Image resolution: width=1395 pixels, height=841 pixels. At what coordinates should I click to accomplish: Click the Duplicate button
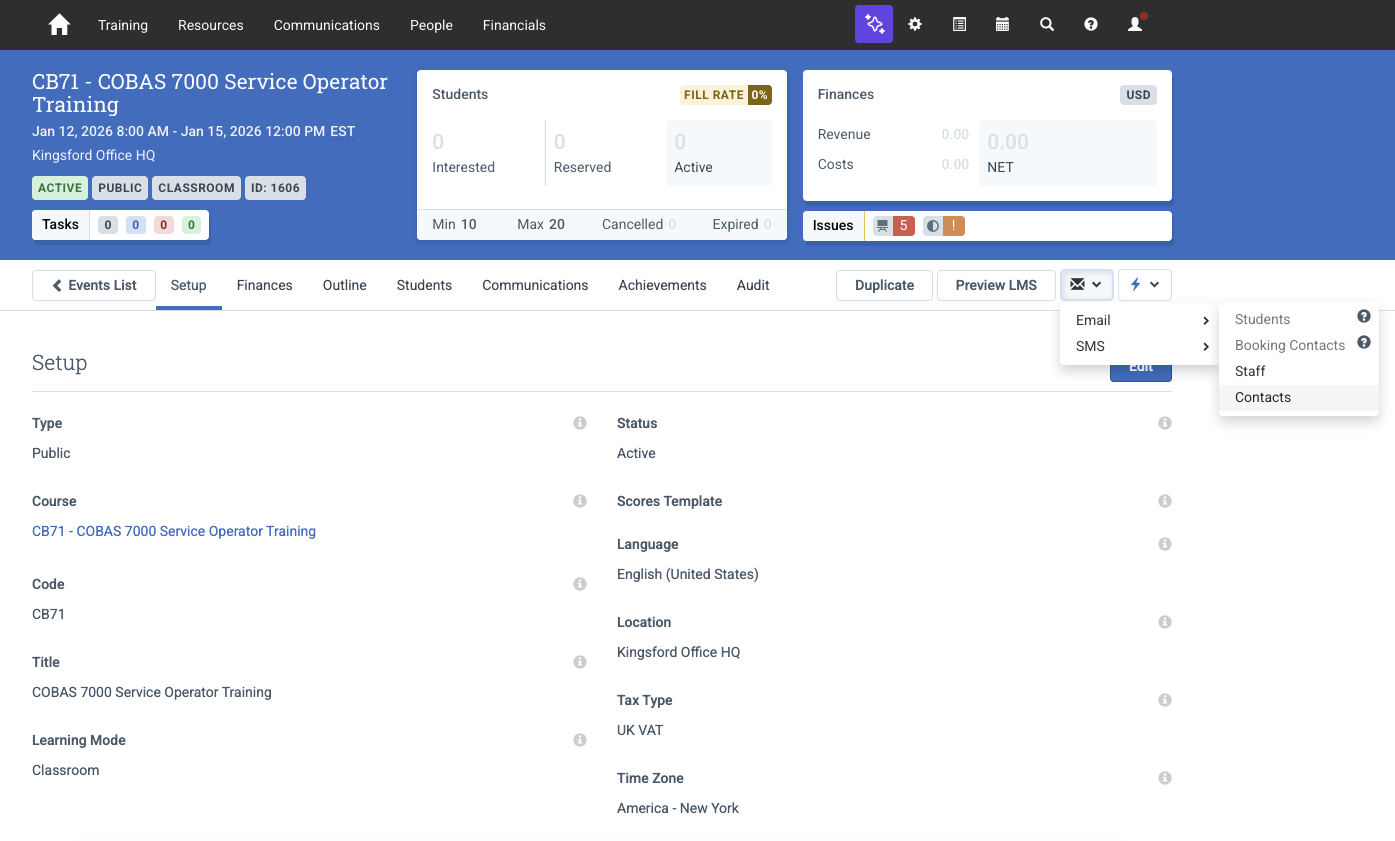pos(884,285)
